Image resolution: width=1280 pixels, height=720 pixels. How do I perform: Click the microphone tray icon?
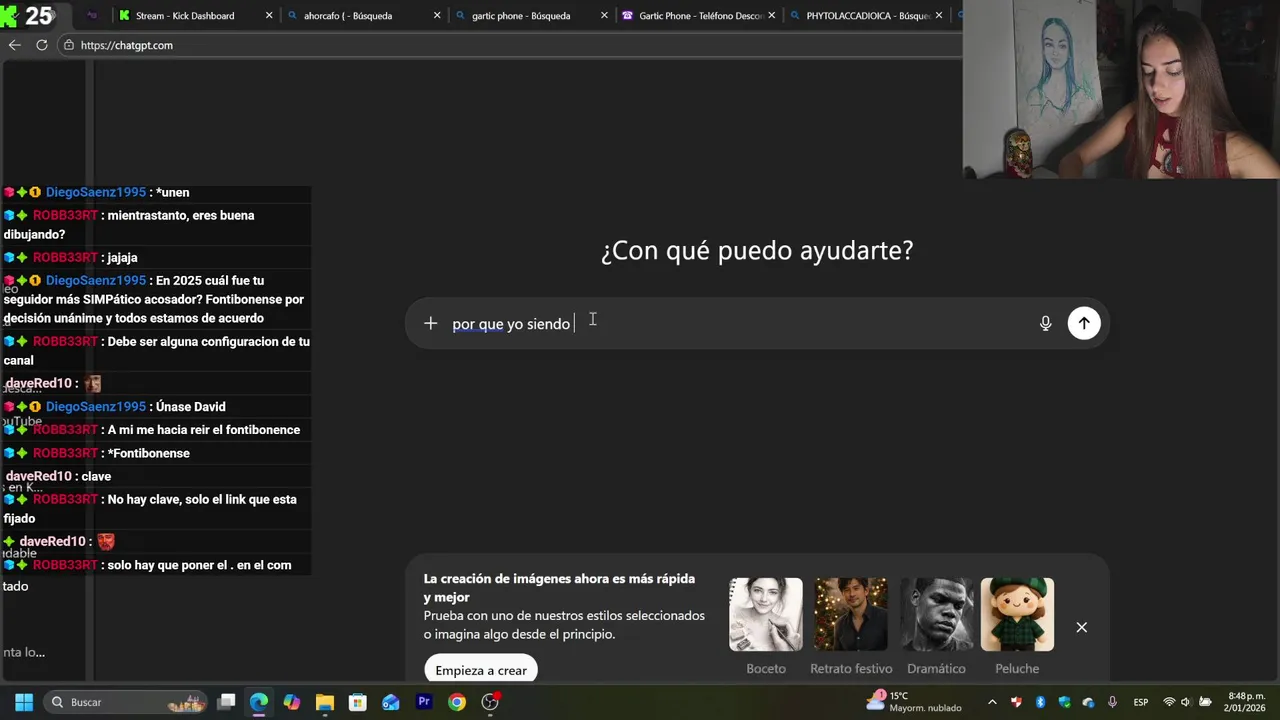(1112, 702)
